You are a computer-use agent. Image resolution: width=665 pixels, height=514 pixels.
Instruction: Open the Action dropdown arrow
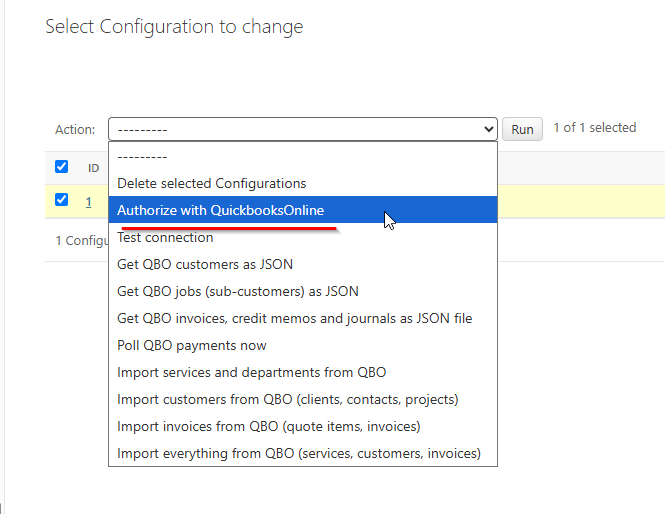point(489,129)
